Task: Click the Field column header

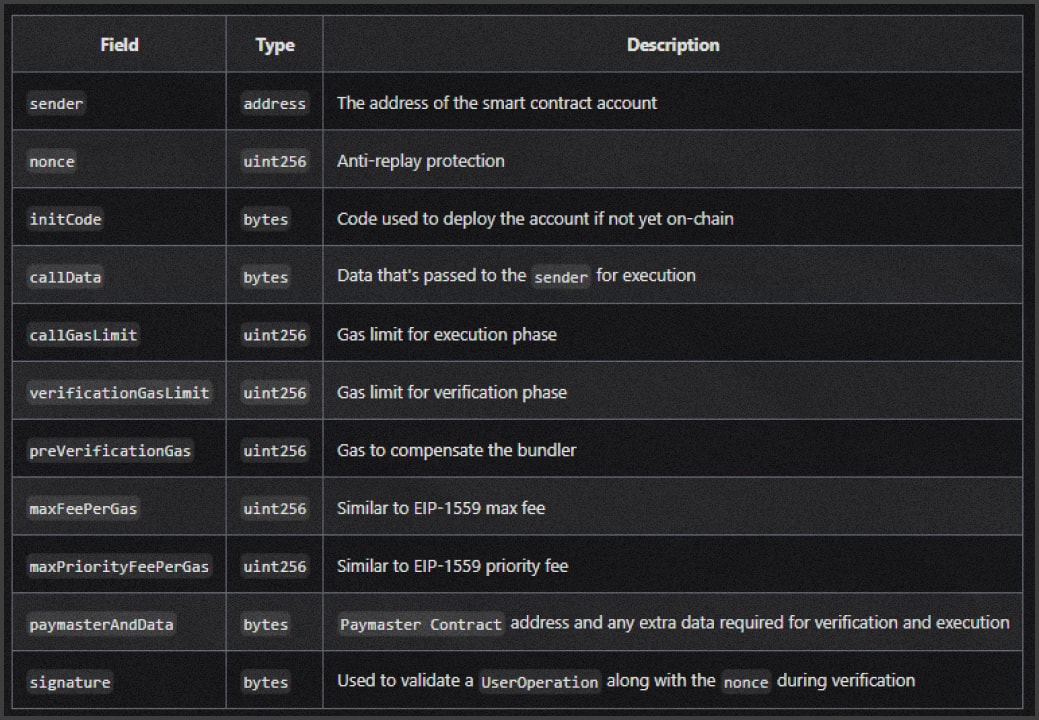Action: 119,45
